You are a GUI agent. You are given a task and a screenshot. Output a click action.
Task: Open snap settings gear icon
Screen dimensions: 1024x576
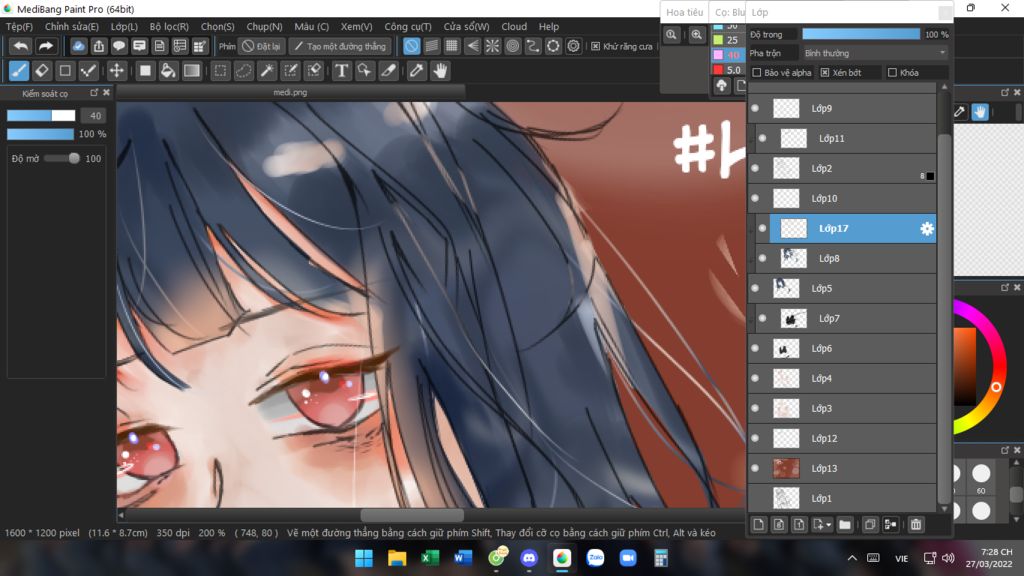(x=573, y=46)
